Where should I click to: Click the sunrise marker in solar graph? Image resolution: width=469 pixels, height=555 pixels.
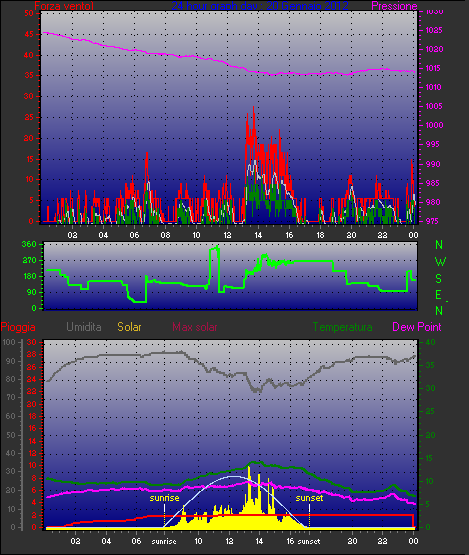[x=164, y=498]
